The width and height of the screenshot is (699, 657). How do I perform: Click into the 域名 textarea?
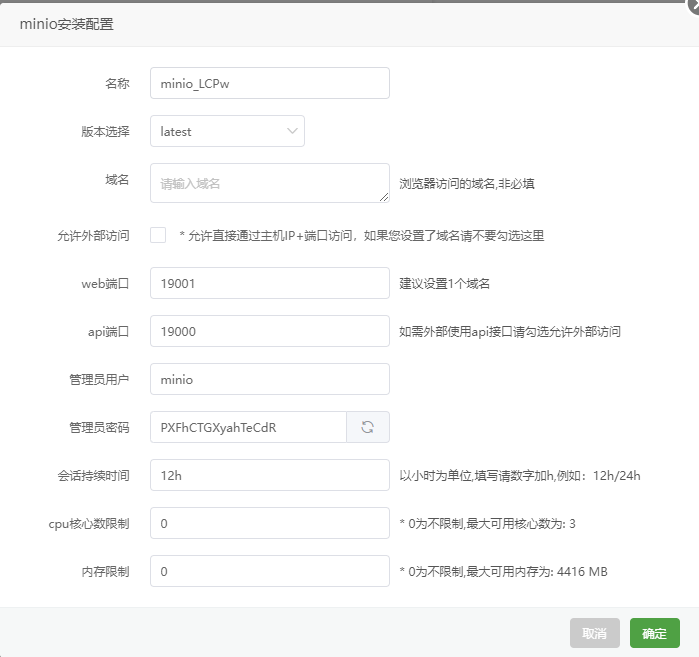pyautogui.click(x=270, y=183)
